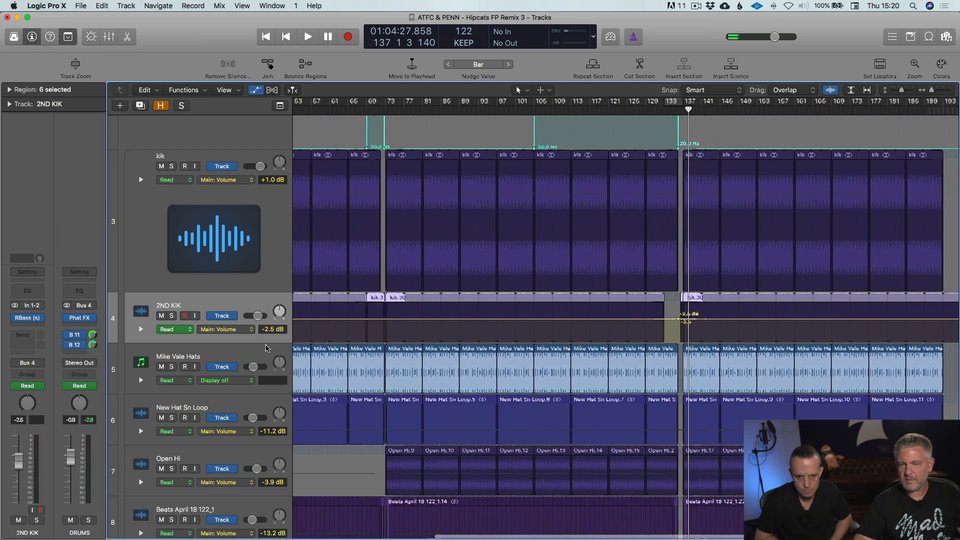Expand the Track 2ND KIK inspector
The width and height of the screenshot is (960, 540).
[9, 104]
